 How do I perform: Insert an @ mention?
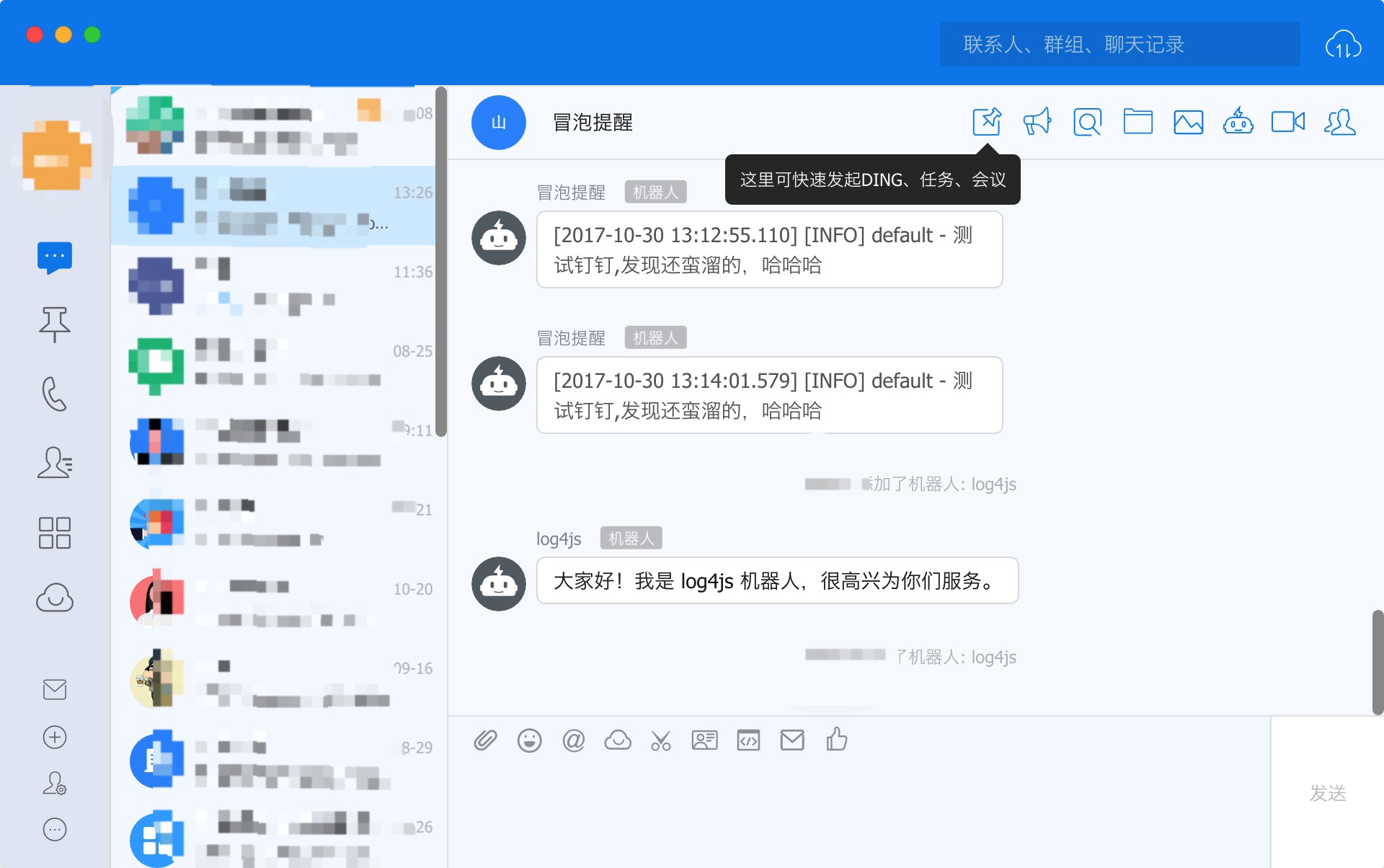[x=573, y=740]
